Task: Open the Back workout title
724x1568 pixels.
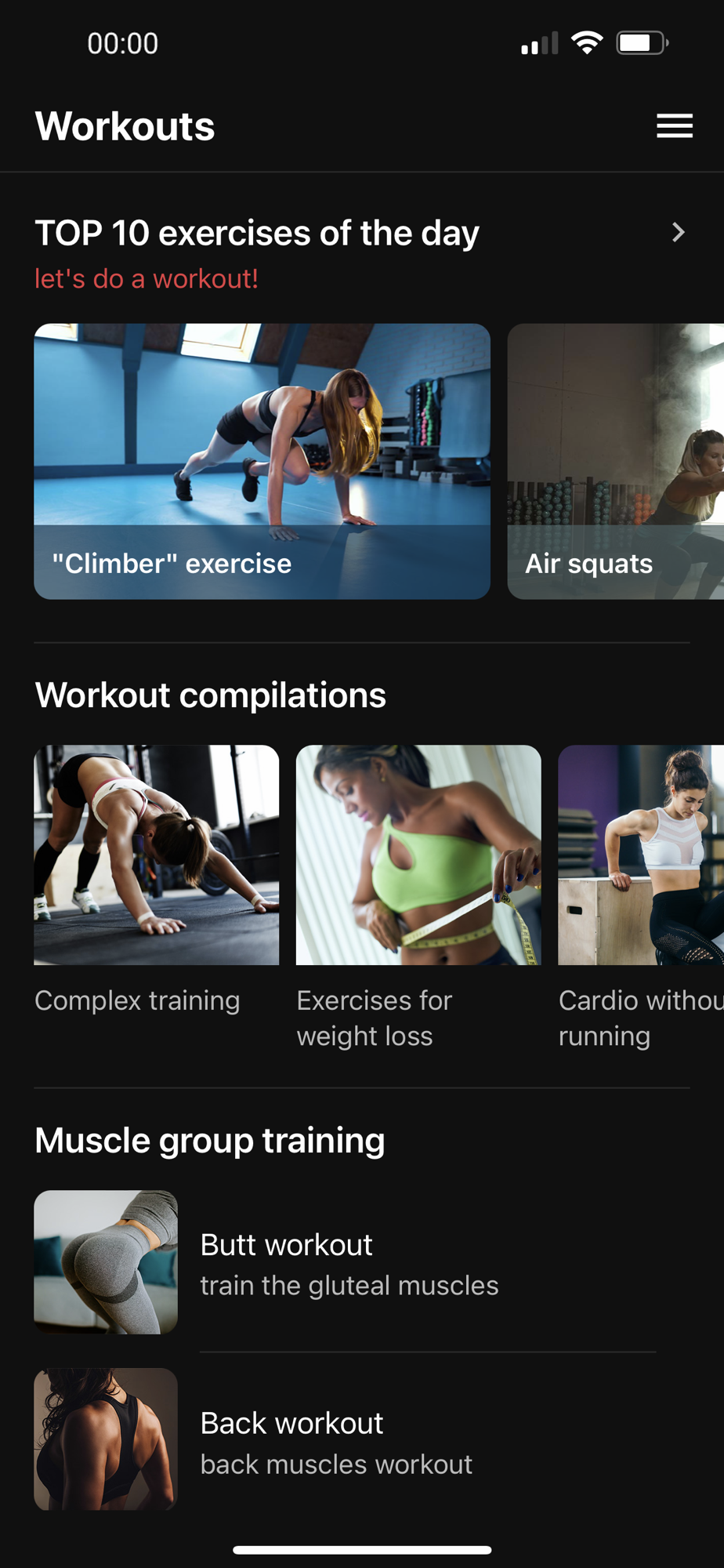Action: [291, 1423]
